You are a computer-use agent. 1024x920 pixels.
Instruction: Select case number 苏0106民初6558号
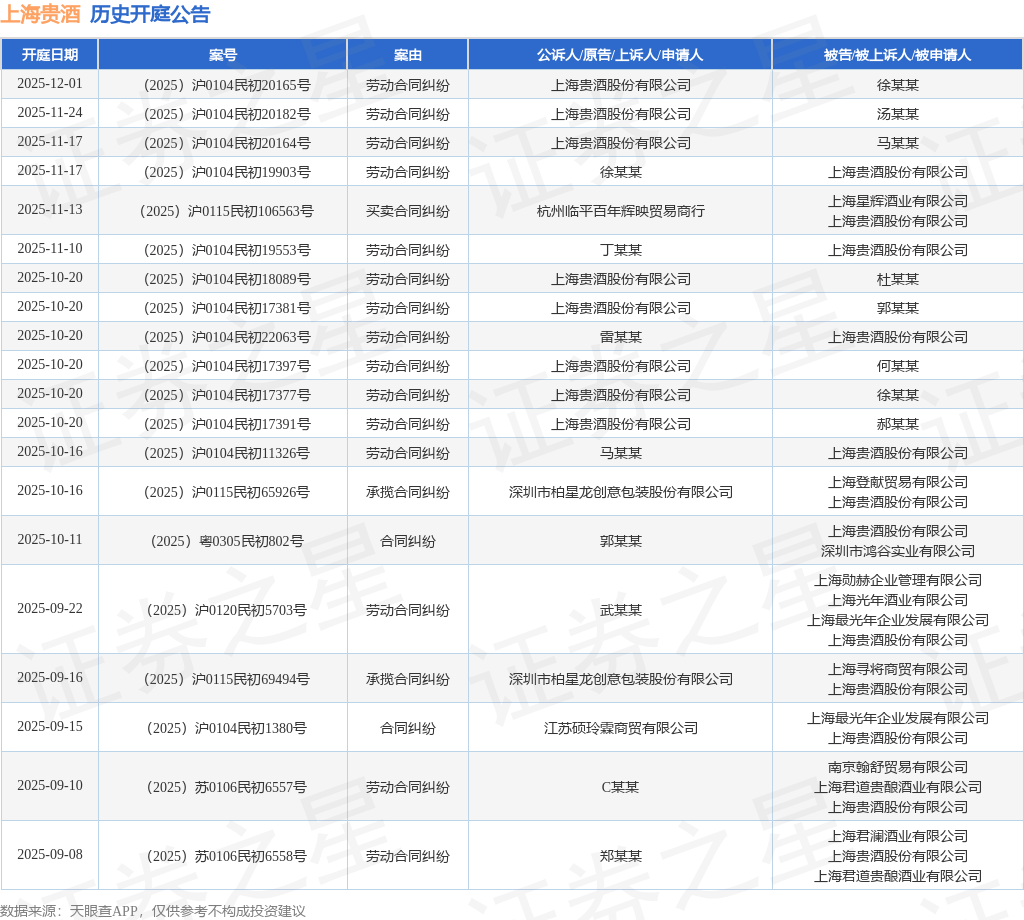click(227, 856)
